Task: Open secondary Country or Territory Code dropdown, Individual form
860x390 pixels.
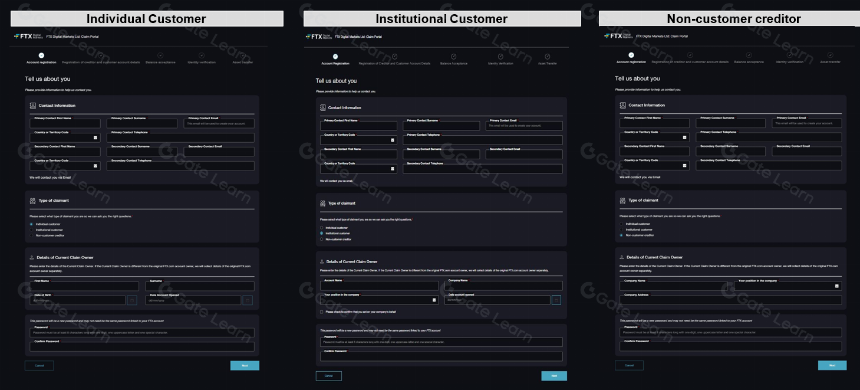Action: (65, 166)
